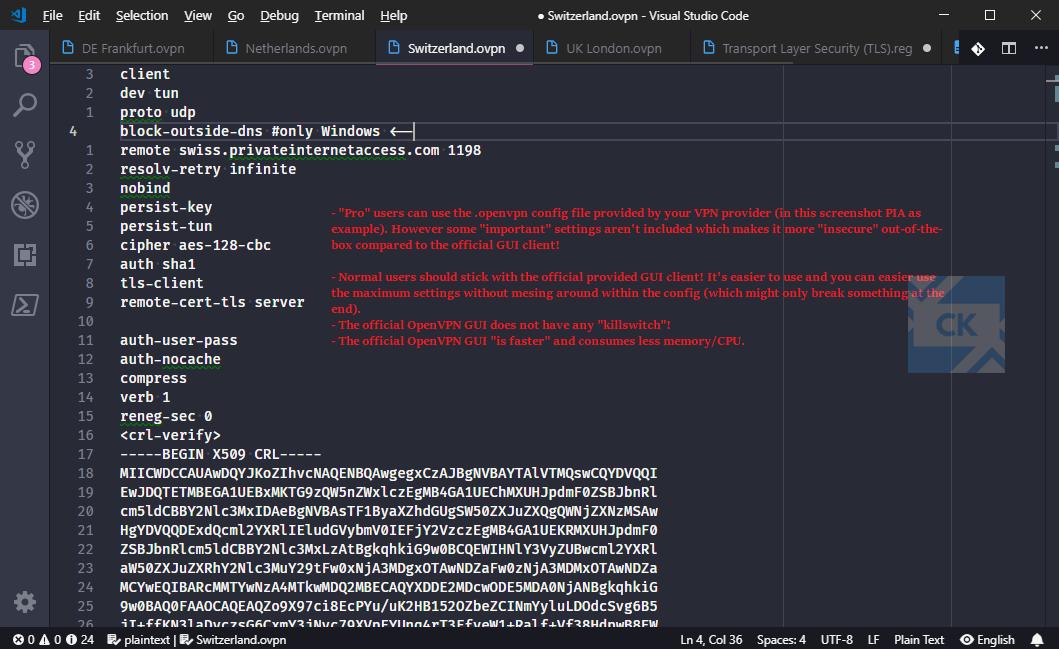Image resolution: width=1059 pixels, height=649 pixels.
Task: Click the "reneg-sec 0" line
Action: click(166, 416)
